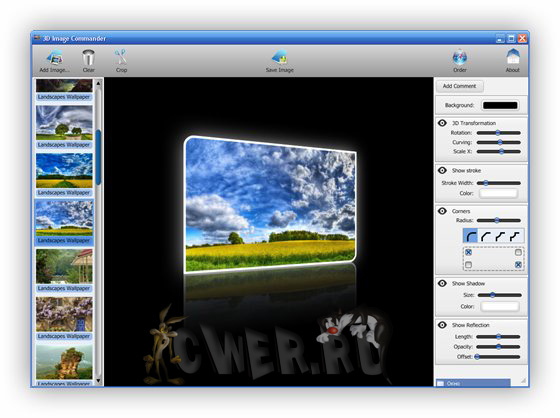560x418 pixels.
Task: Toggle Show stroke eye icon
Action: pos(442,170)
